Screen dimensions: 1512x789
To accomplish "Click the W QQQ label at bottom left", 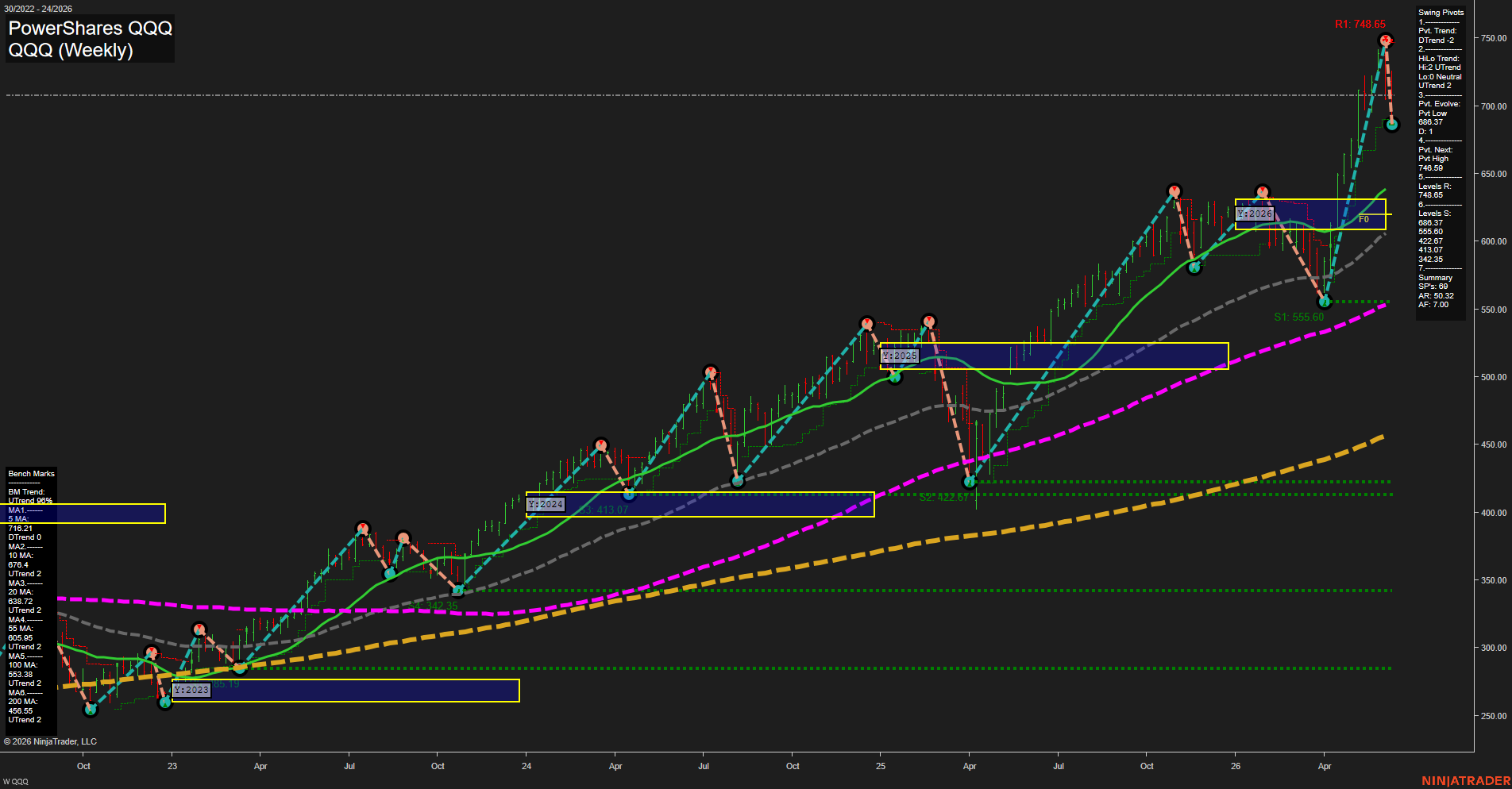I will tap(15, 782).
